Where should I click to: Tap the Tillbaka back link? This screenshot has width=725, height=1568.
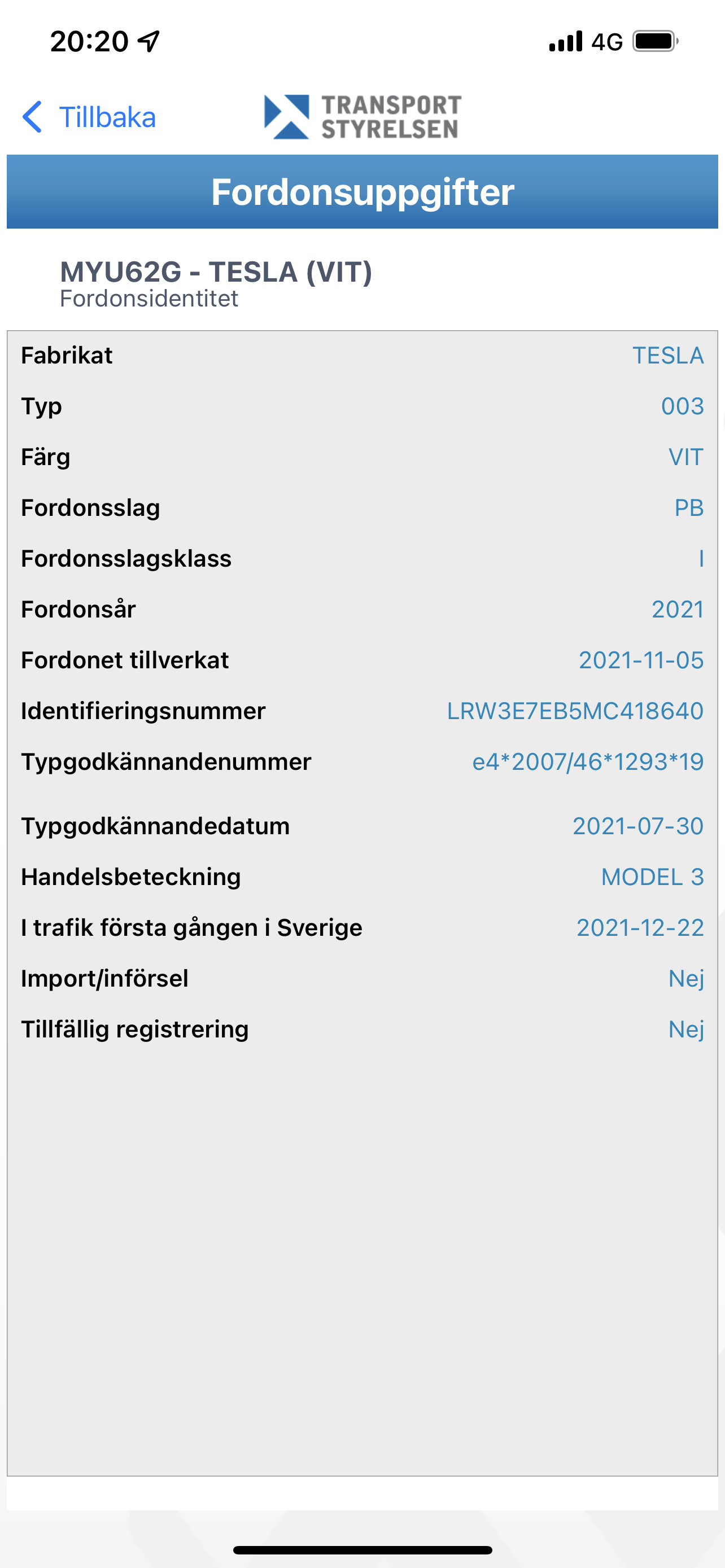(x=107, y=117)
